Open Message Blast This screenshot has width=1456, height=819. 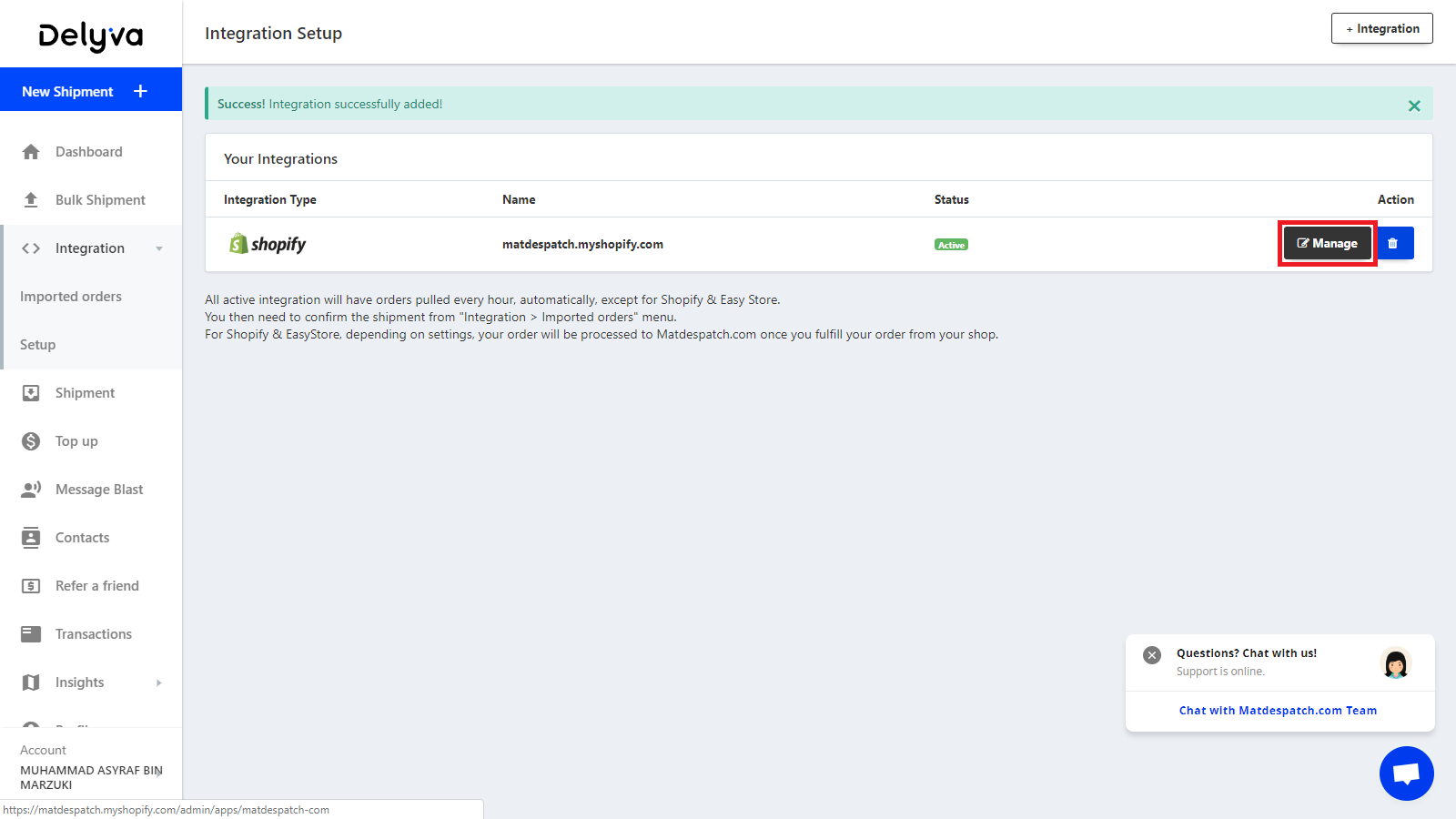[99, 490]
